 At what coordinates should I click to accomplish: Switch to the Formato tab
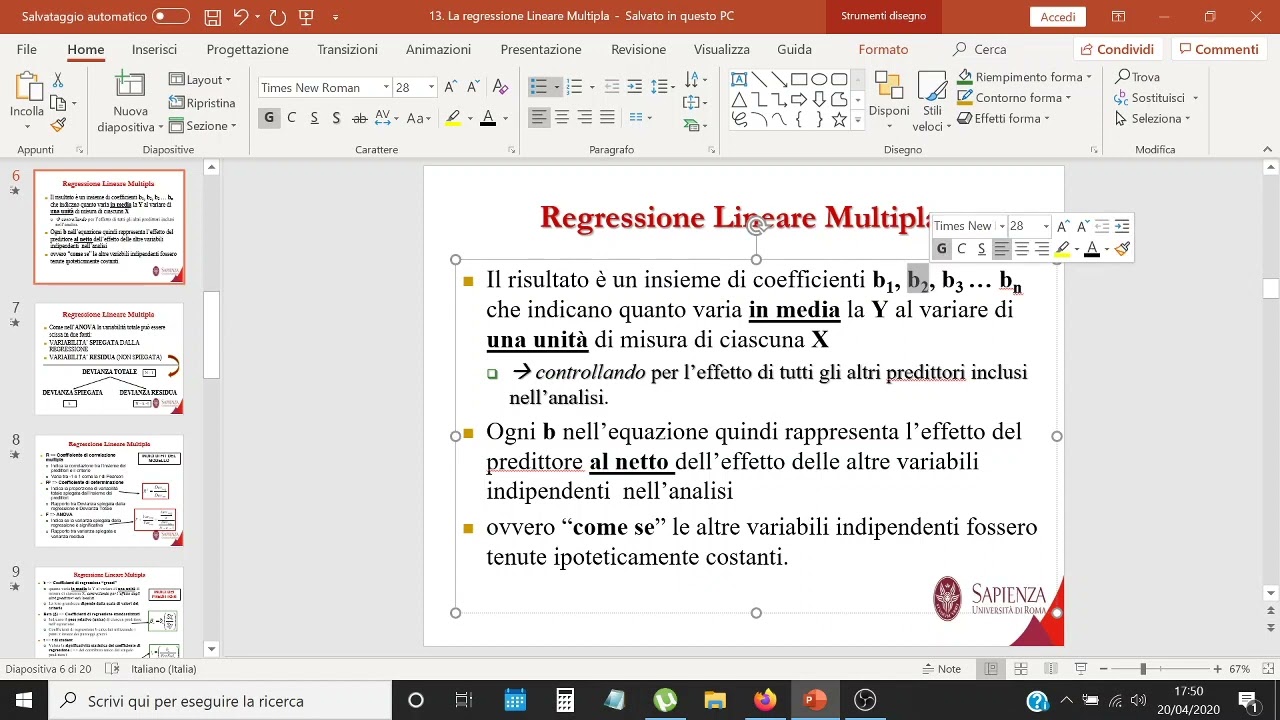(x=883, y=49)
